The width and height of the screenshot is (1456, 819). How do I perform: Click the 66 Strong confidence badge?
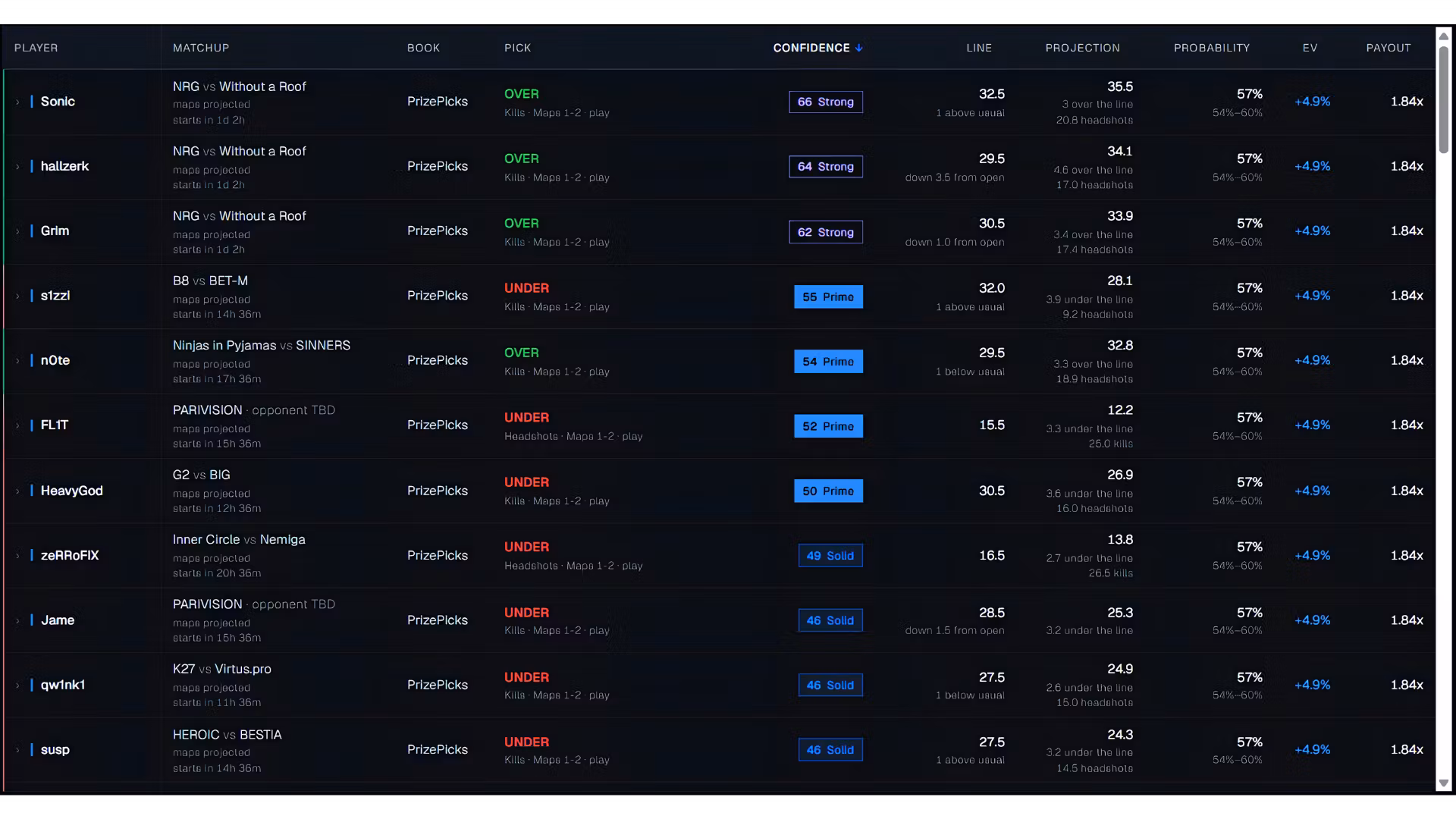pyautogui.click(x=826, y=102)
